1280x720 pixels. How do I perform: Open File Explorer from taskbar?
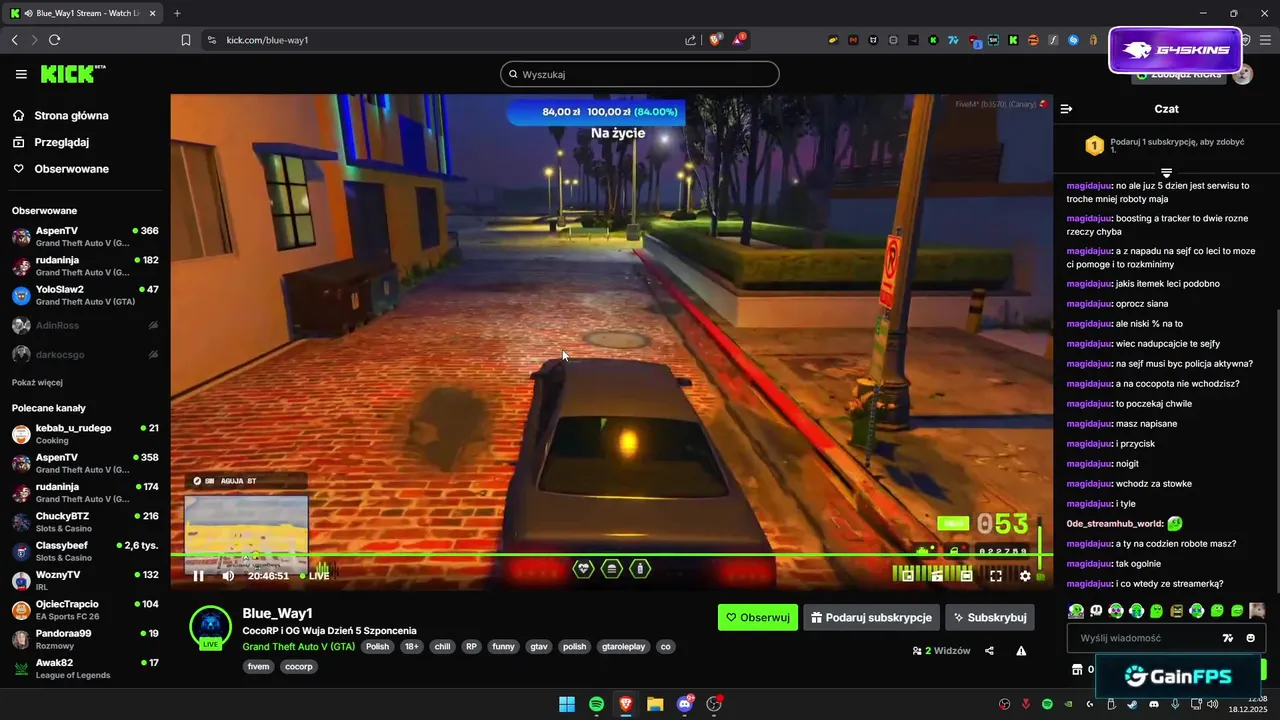655,704
